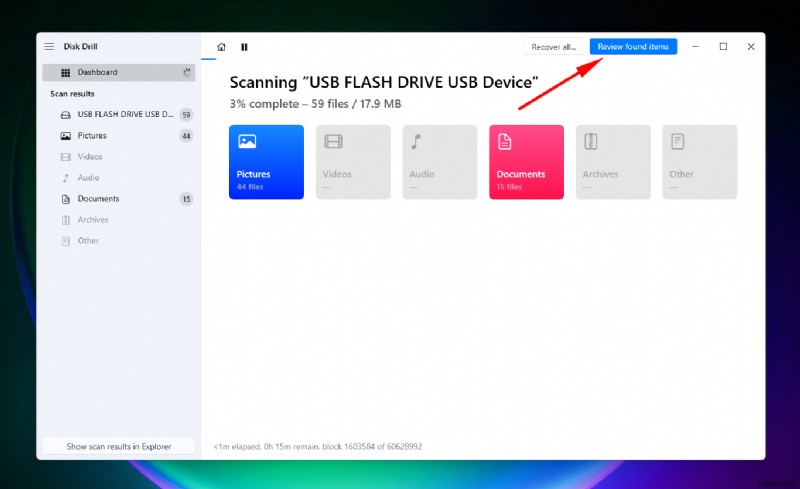Click the file icon on the Other tile
This screenshot has height=489, width=800.
coord(678,141)
